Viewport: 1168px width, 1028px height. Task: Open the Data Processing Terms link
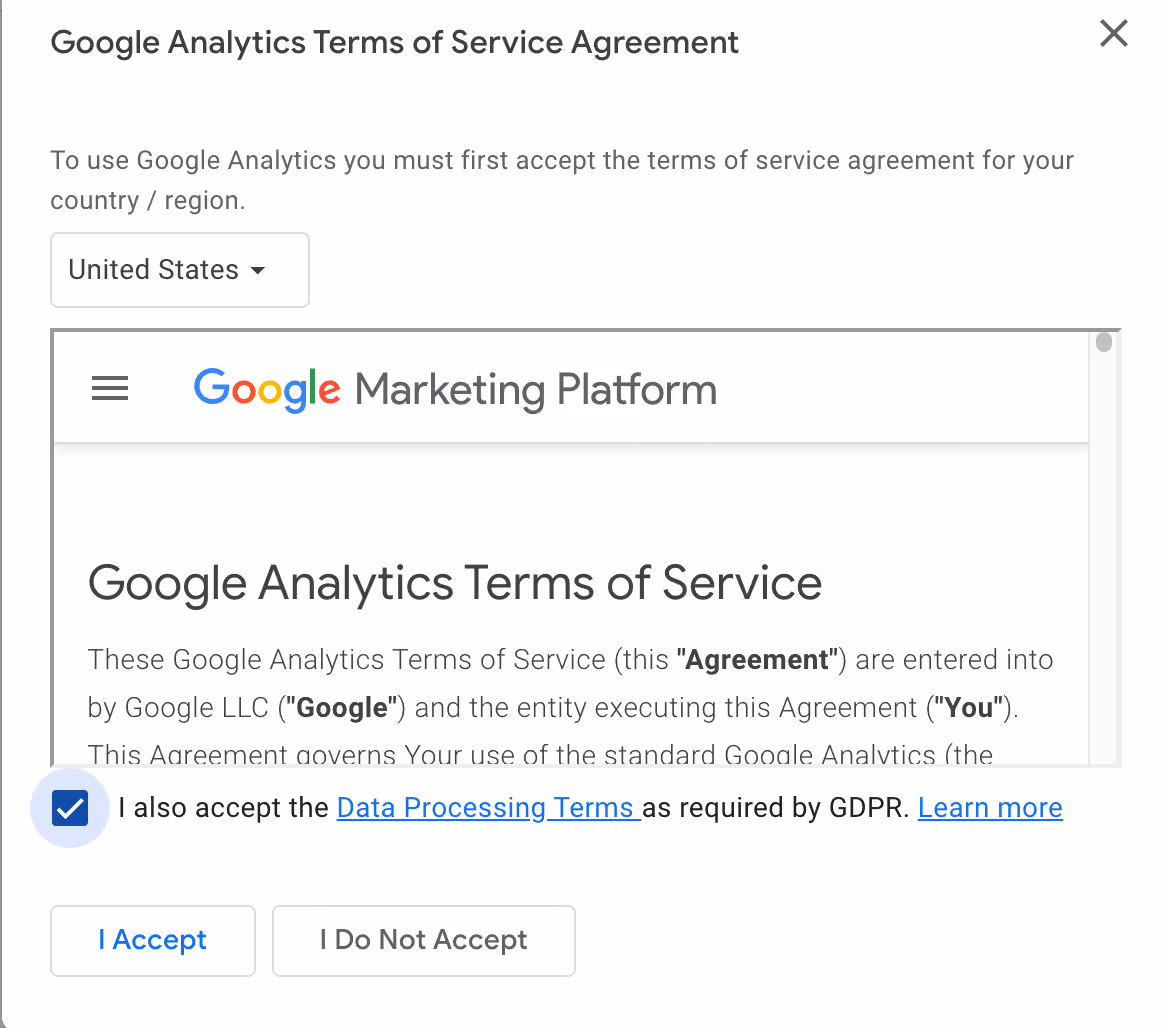[x=488, y=808]
